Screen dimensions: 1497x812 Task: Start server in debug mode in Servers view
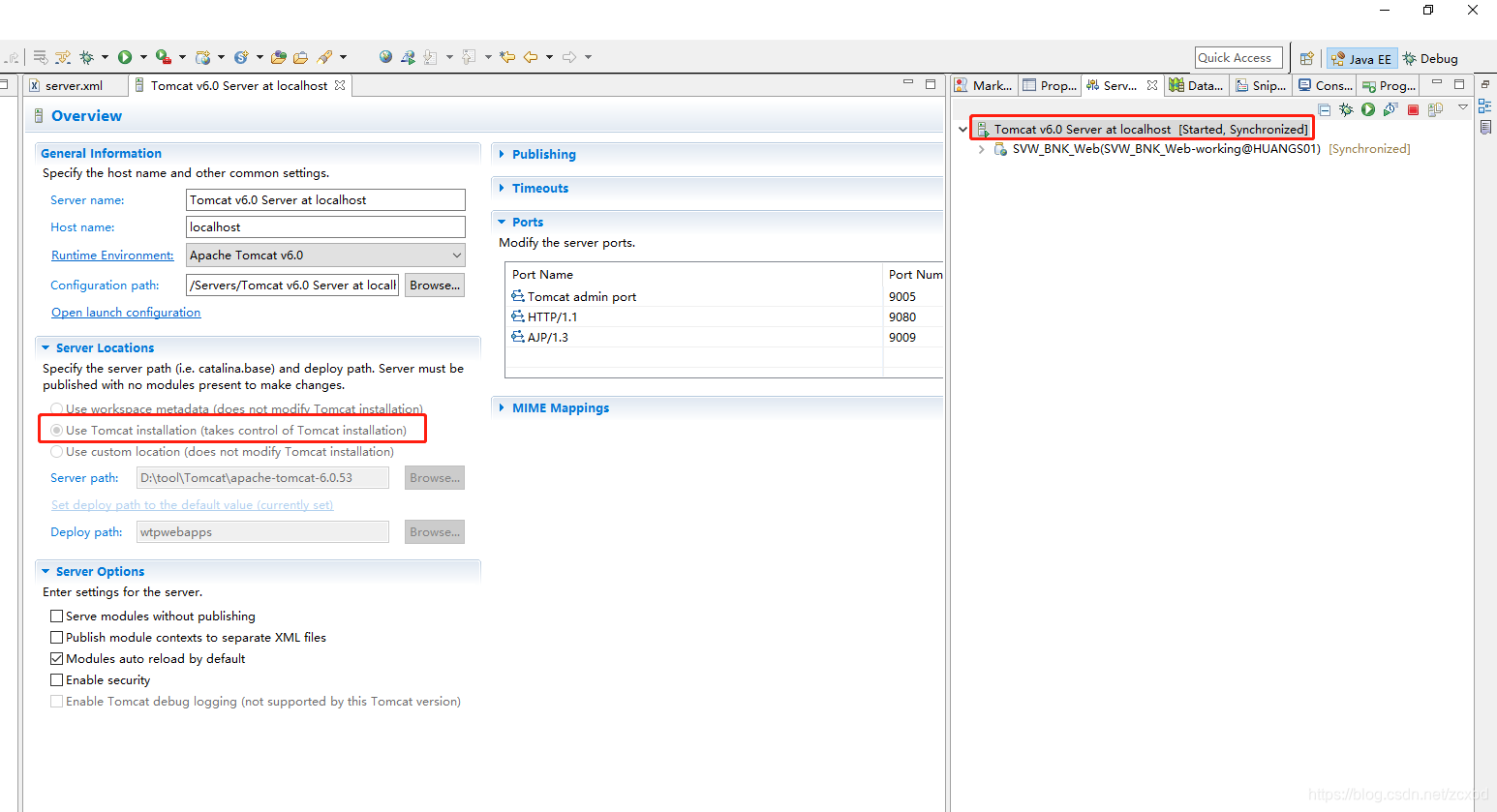(1346, 109)
